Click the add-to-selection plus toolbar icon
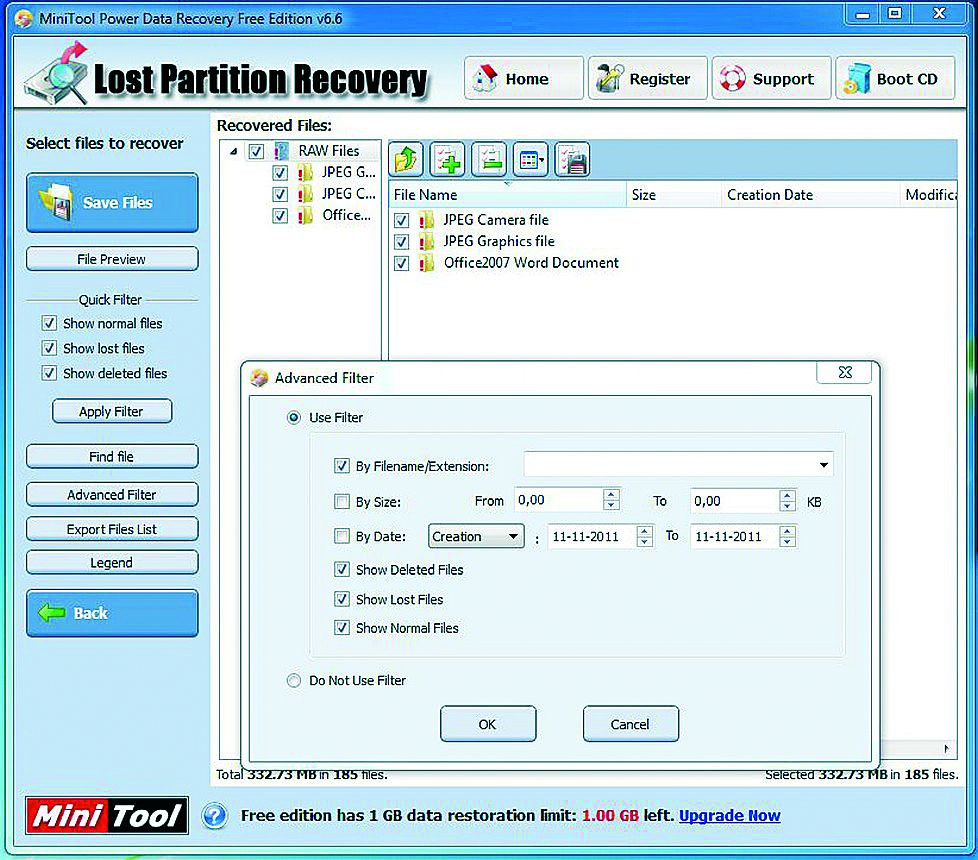The width and height of the screenshot is (978, 860). coord(448,160)
